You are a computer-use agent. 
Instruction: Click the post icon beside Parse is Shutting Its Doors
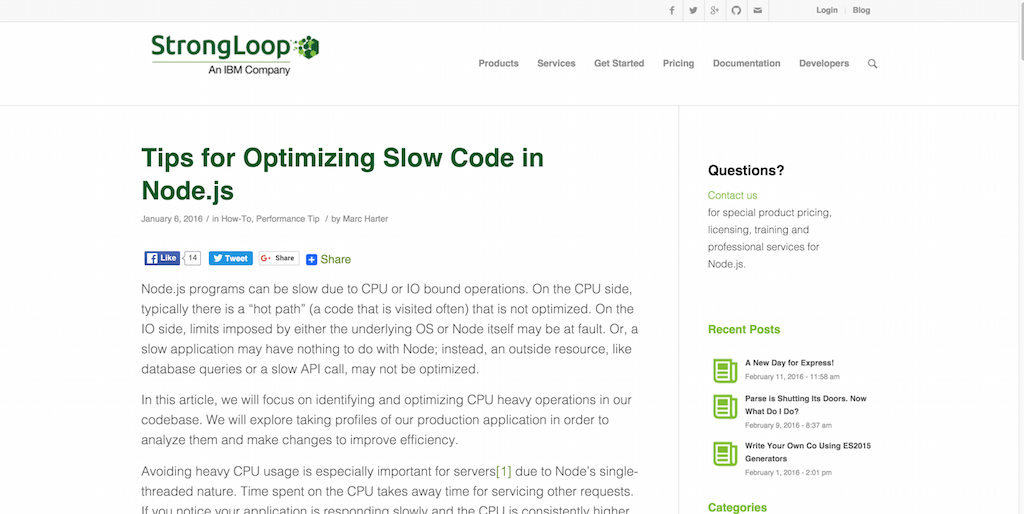725,406
